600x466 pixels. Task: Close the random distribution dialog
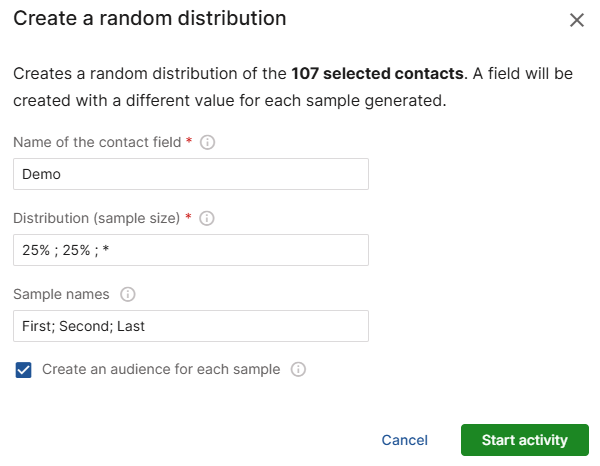tap(576, 20)
